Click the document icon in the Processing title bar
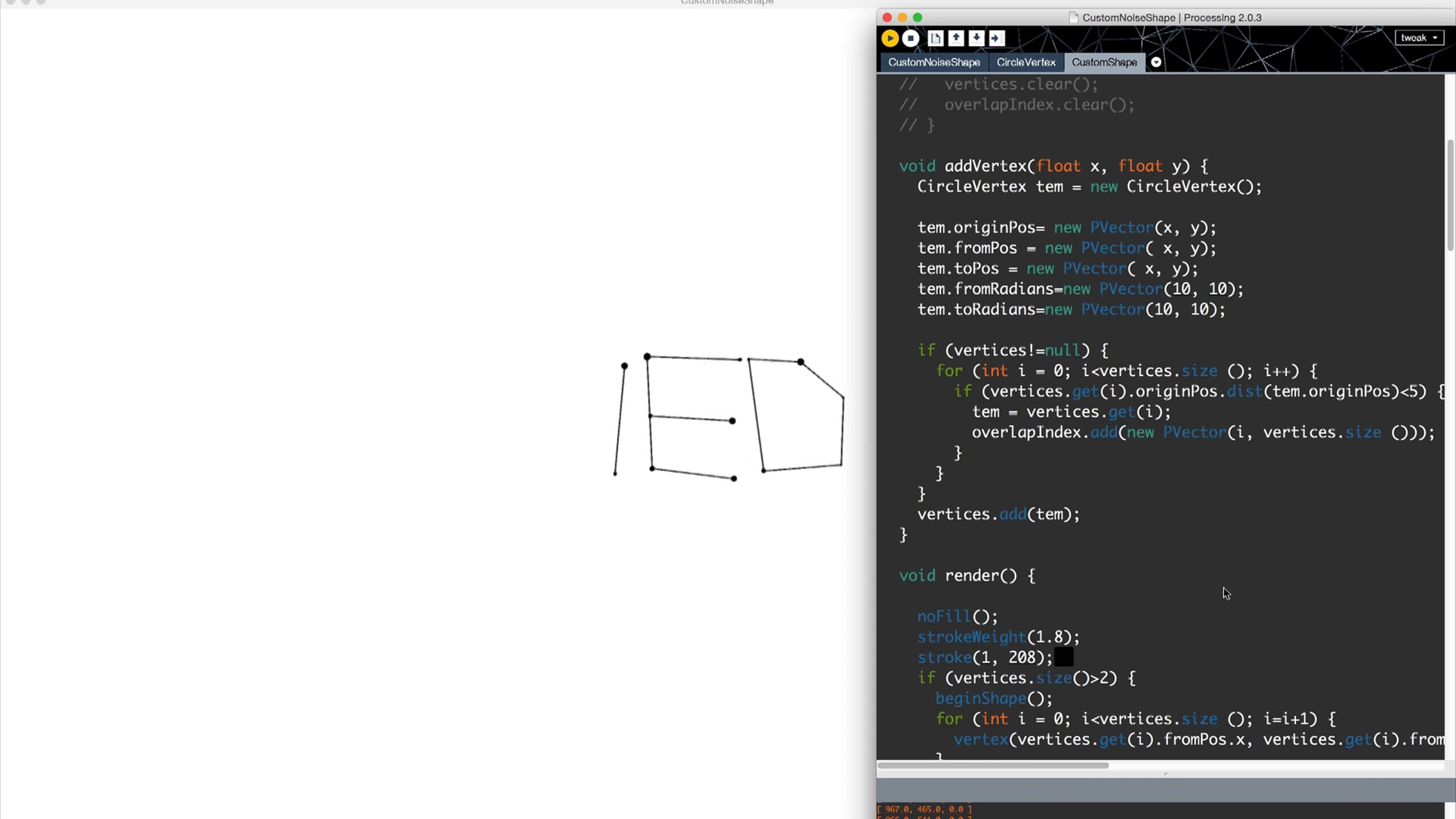 click(x=1073, y=18)
